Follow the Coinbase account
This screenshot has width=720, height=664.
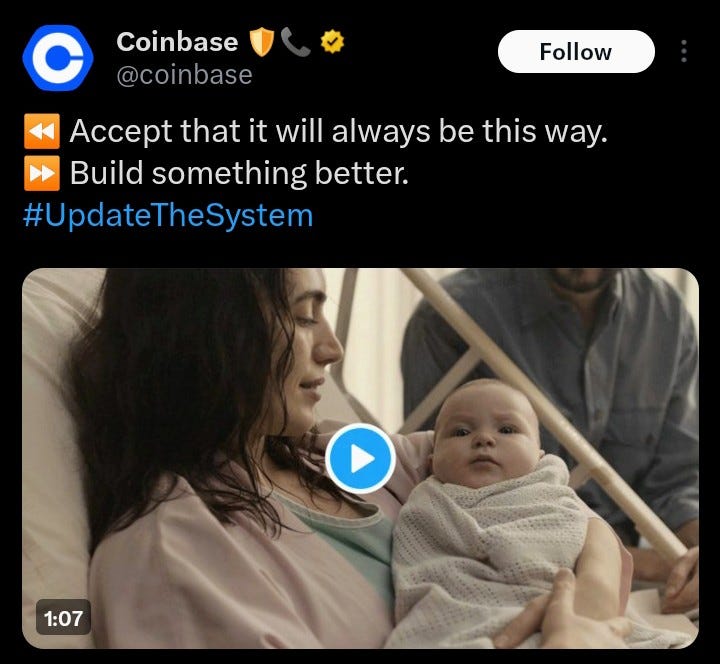click(x=576, y=51)
